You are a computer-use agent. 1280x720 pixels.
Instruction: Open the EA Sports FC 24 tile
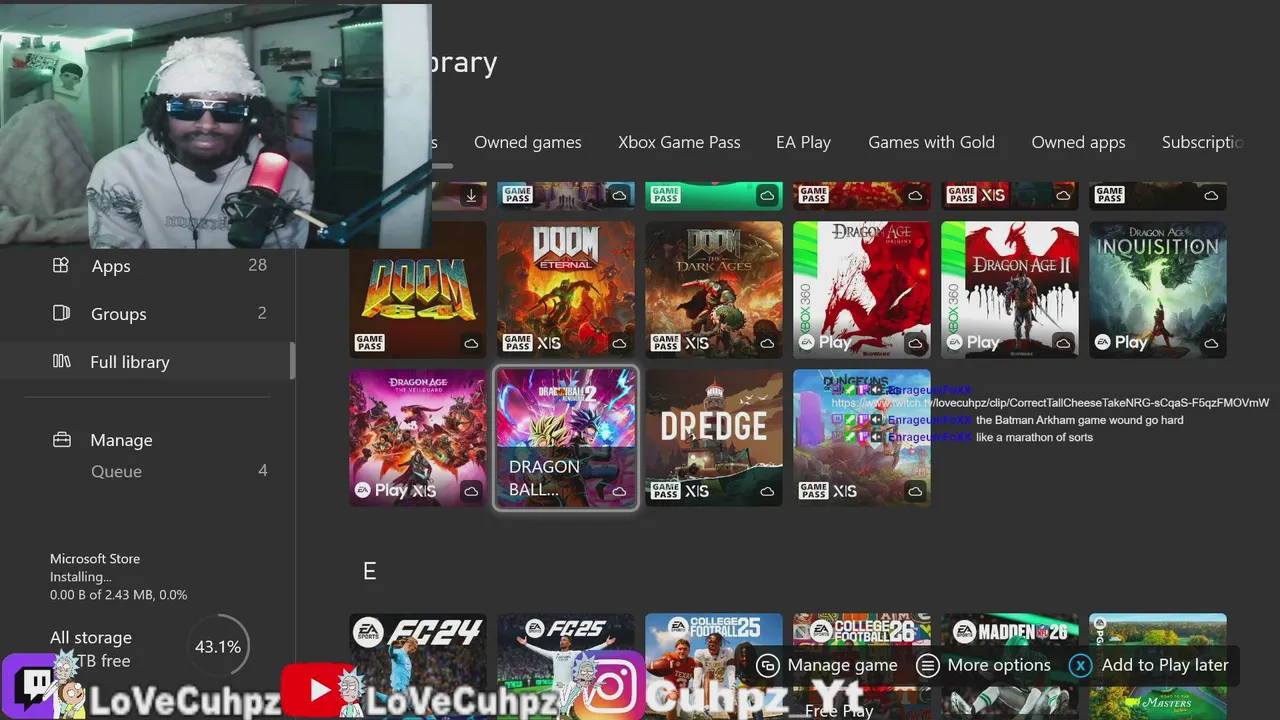pos(418,666)
